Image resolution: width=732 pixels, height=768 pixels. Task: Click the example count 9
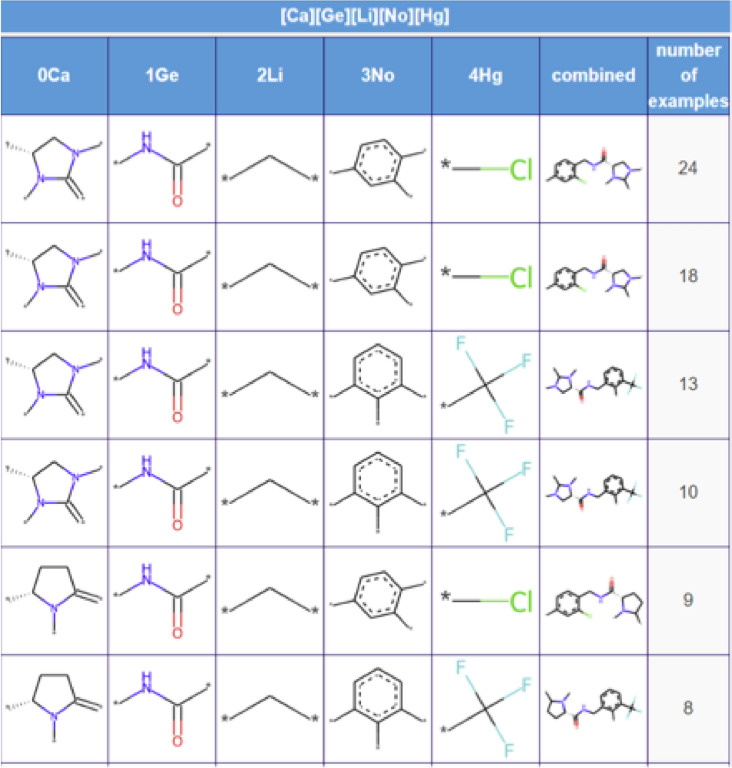[x=688, y=600]
